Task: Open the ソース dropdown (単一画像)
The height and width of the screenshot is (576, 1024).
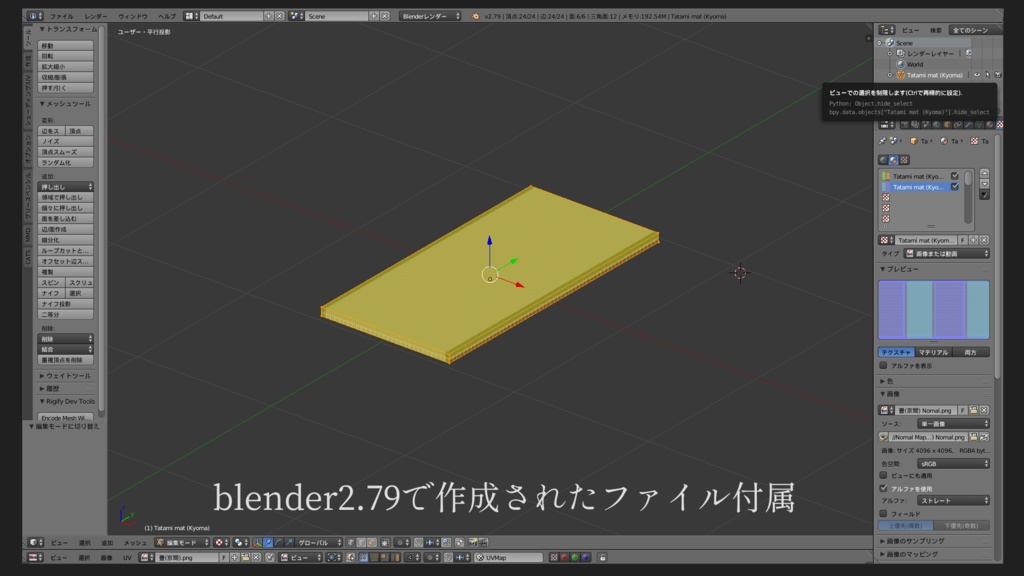Action: tap(953, 424)
